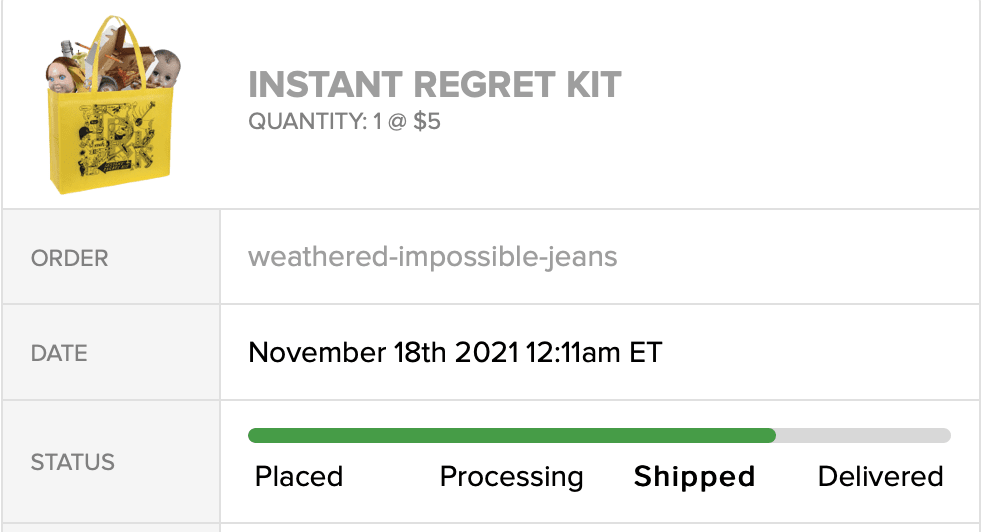Open the INSTANT REGRET KIT product title
The width and height of the screenshot is (986, 532).
[434, 84]
